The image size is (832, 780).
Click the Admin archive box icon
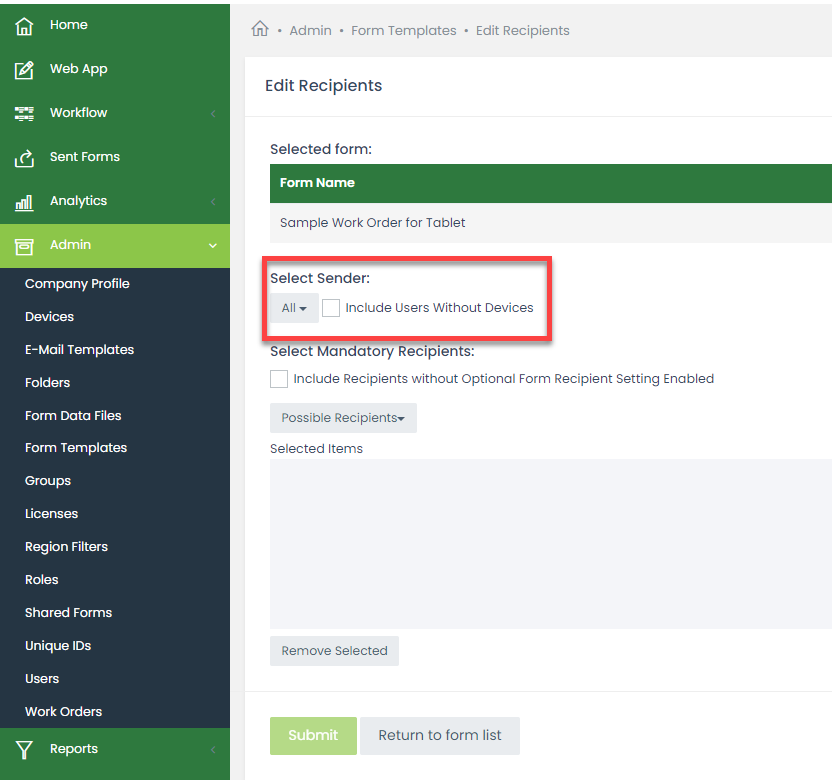pos(24,246)
